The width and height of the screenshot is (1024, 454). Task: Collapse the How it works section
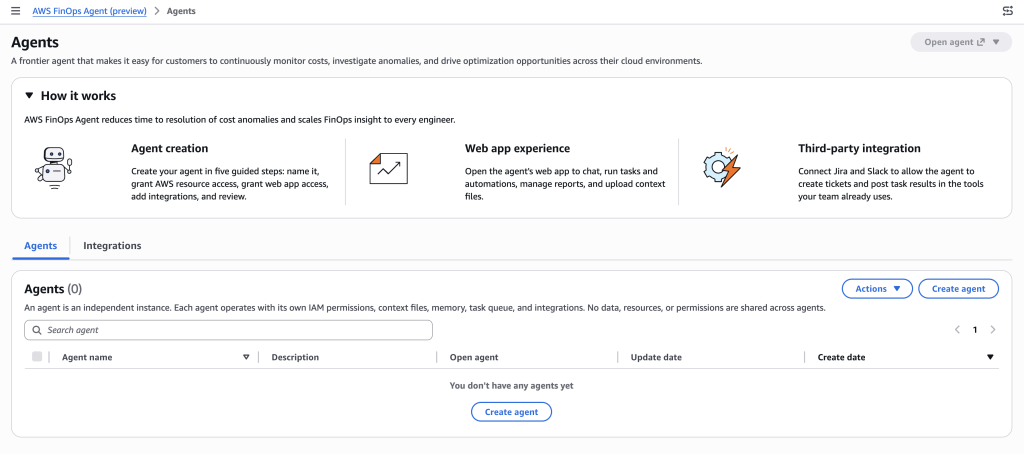[x=29, y=95]
